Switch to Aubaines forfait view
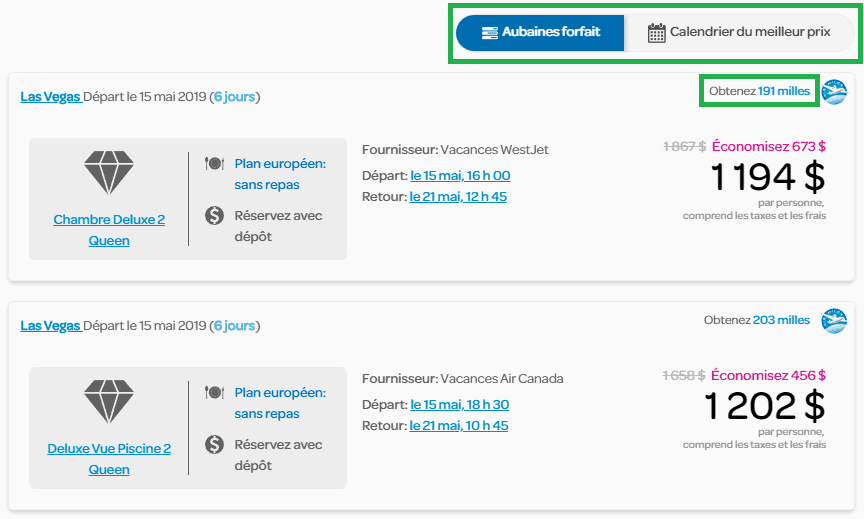The height and width of the screenshot is (519, 864). 540,32
